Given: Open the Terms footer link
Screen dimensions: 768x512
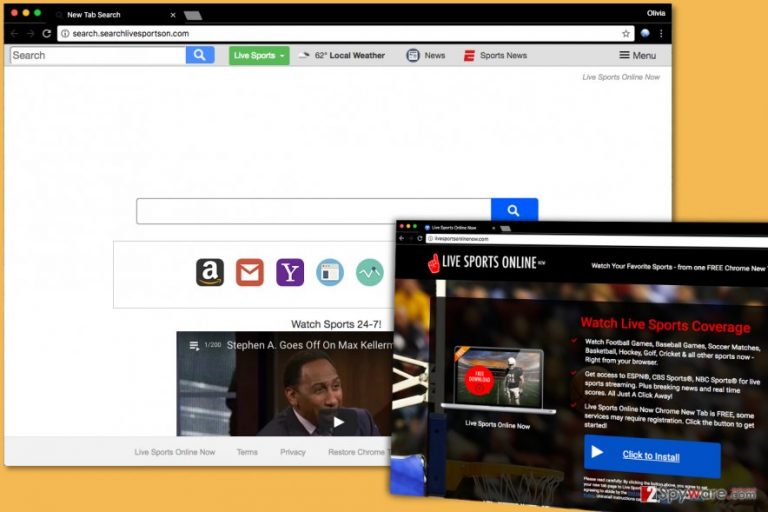Looking at the screenshot, I should tap(247, 452).
